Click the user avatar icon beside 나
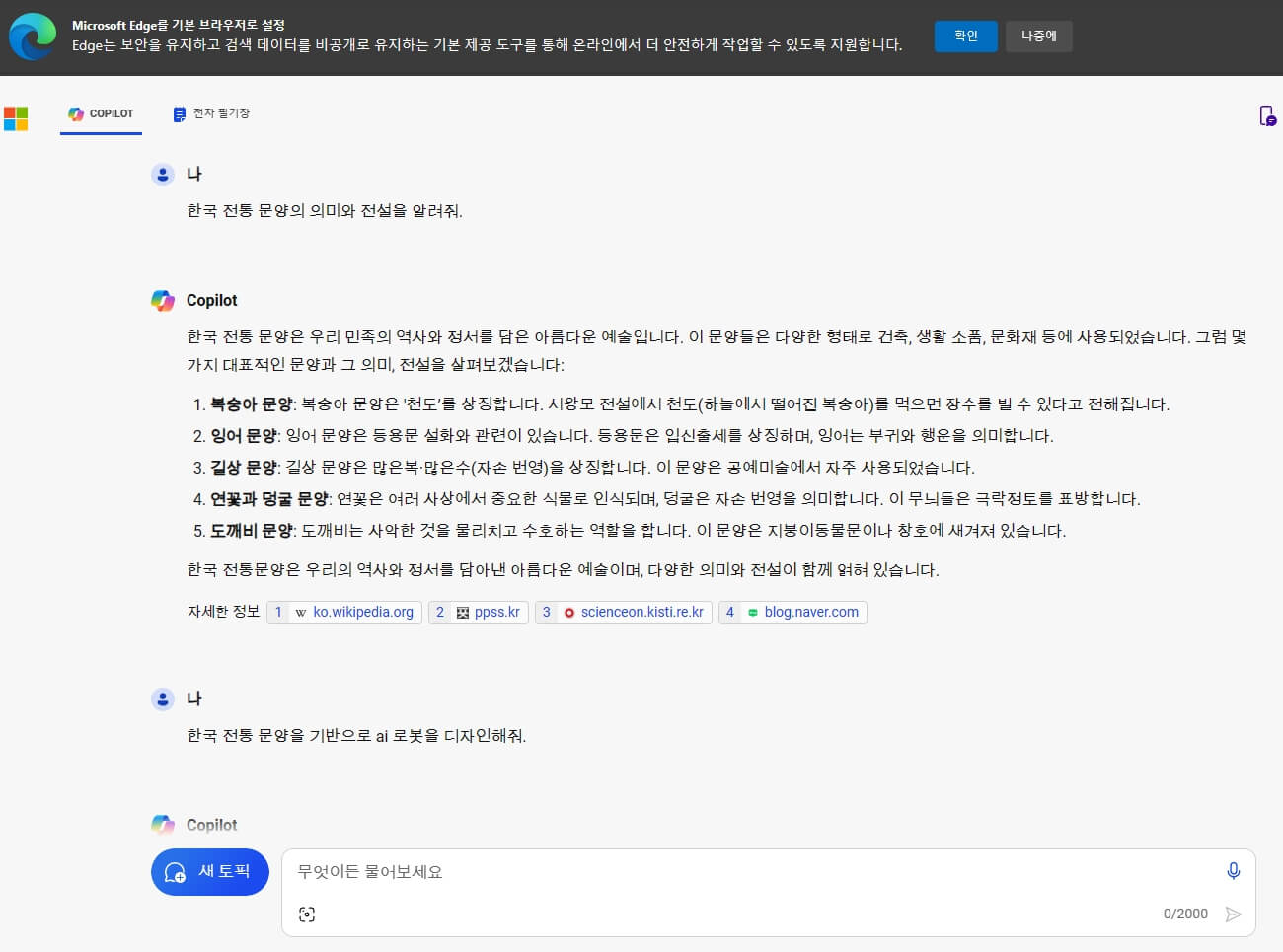 [x=162, y=174]
